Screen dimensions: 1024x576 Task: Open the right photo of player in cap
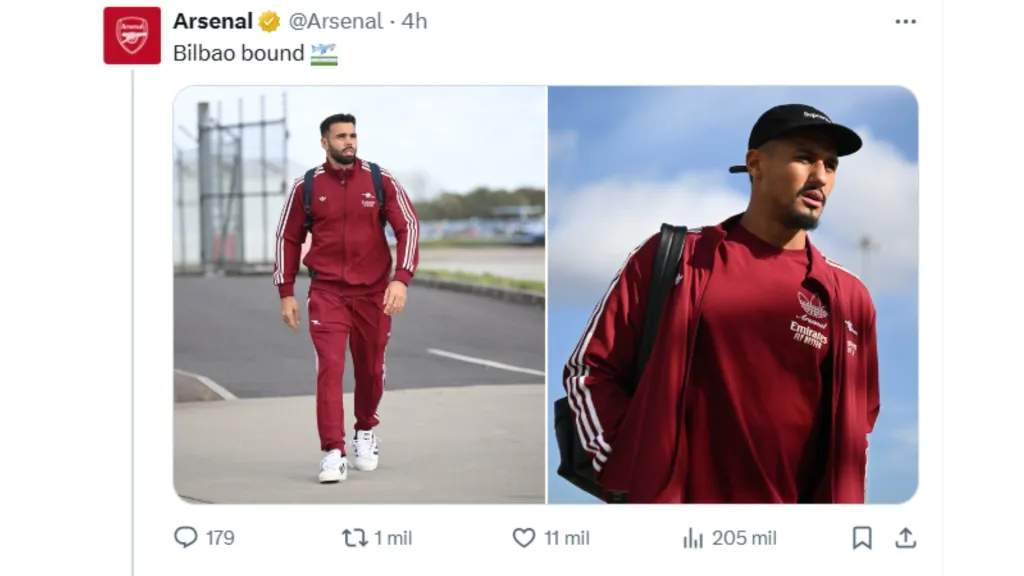(x=735, y=290)
